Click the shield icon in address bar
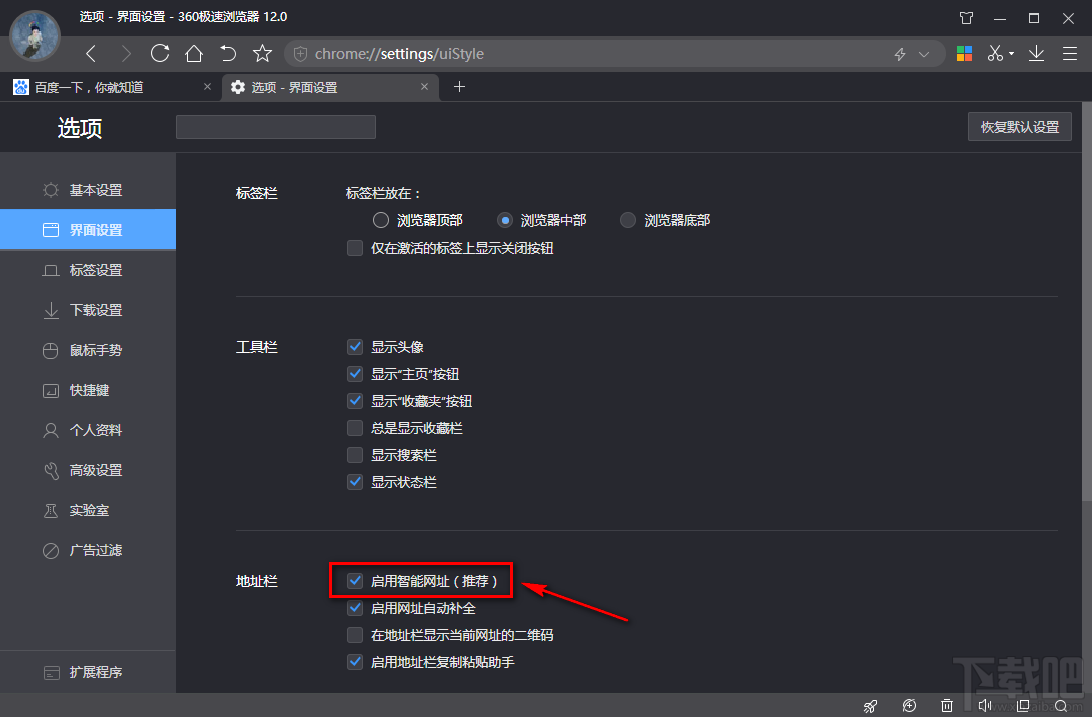This screenshot has width=1092, height=717. pos(300,54)
